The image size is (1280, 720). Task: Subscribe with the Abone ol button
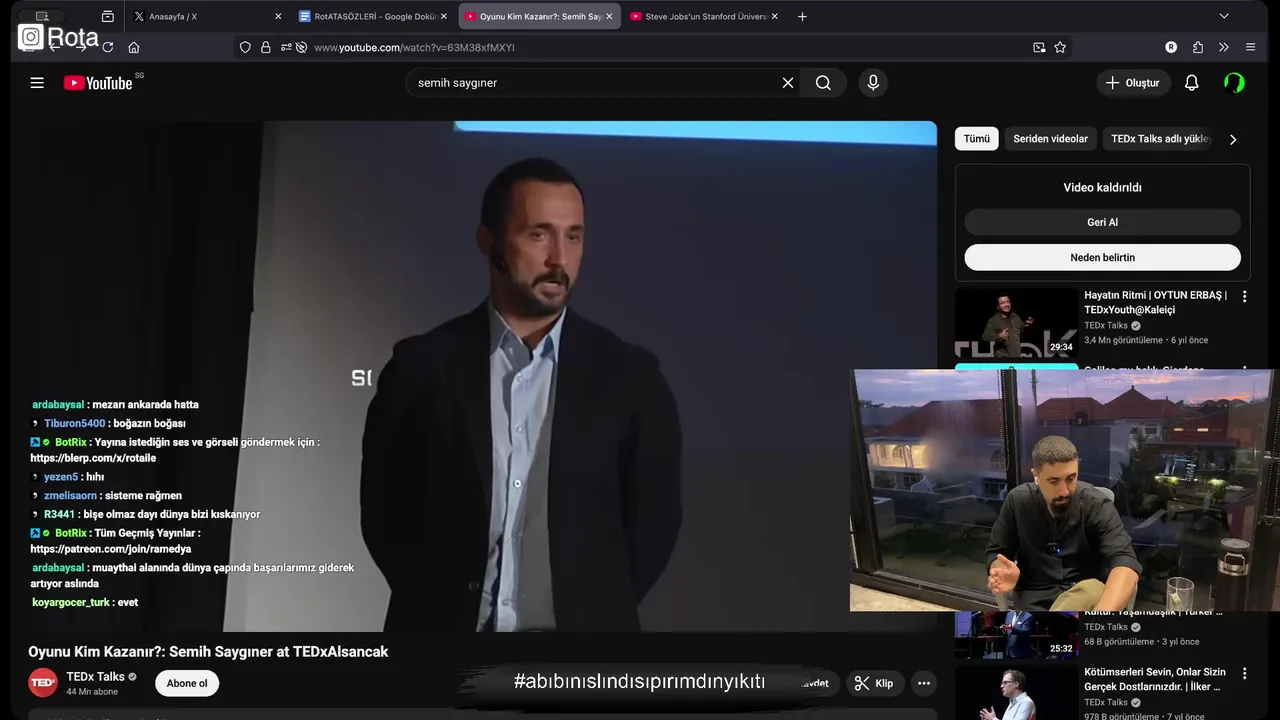(x=187, y=684)
